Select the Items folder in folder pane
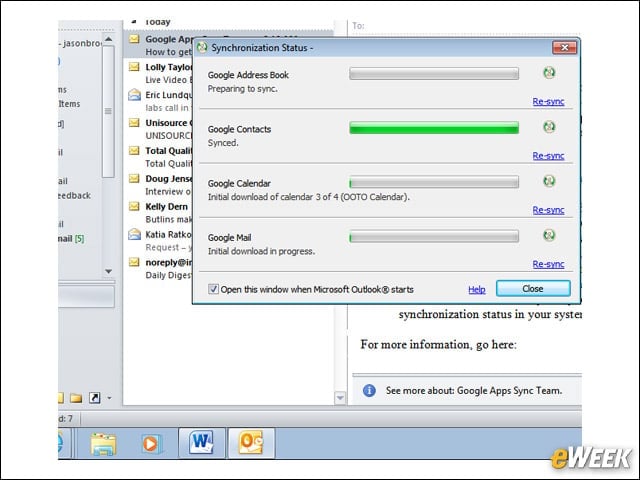The width and height of the screenshot is (640, 480). [x=69, y=104]
